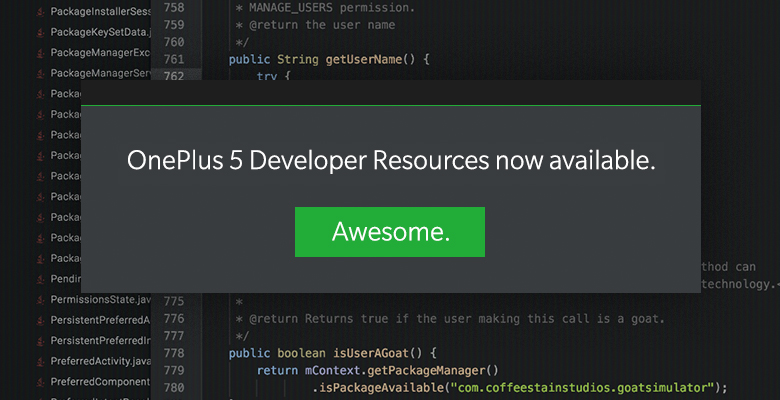Click the Java icon beside PackageKeySetData
Image resolution: width=780 pixels, height=400 pixels.
40,32
